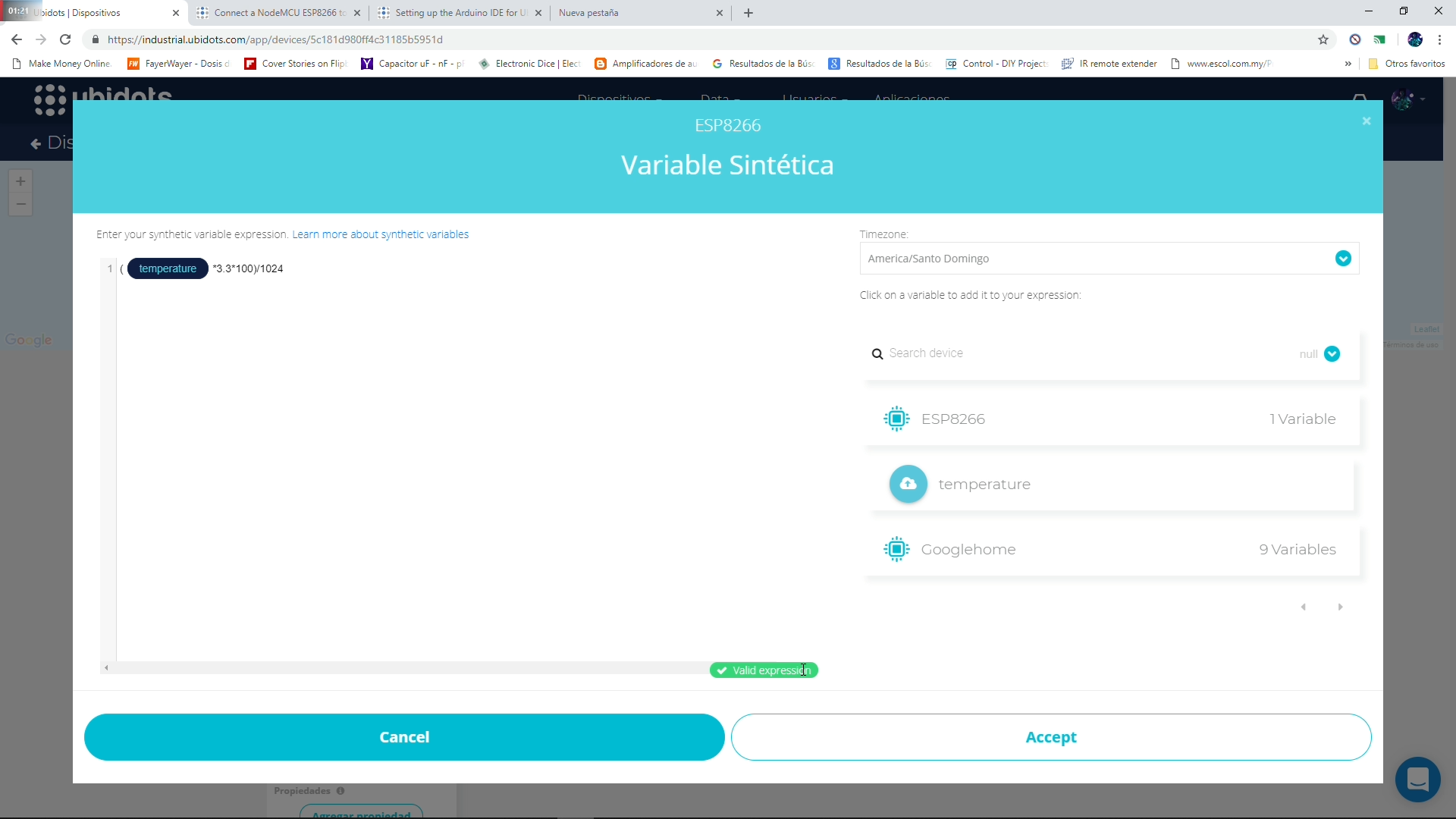Open the Timezone dropdown arrow
The width and height of the screenshot is (1456, 819).
(x=1342, y=259)
